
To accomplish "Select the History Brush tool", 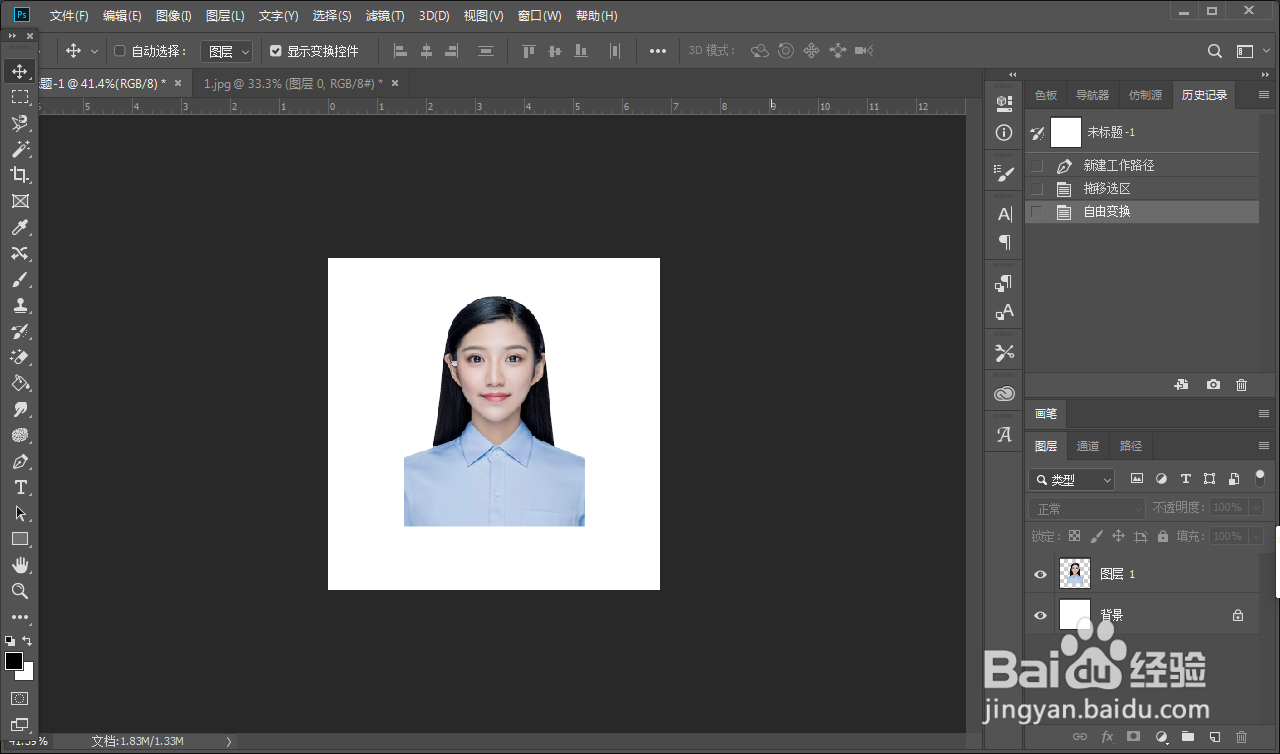I will coord(20,331).
